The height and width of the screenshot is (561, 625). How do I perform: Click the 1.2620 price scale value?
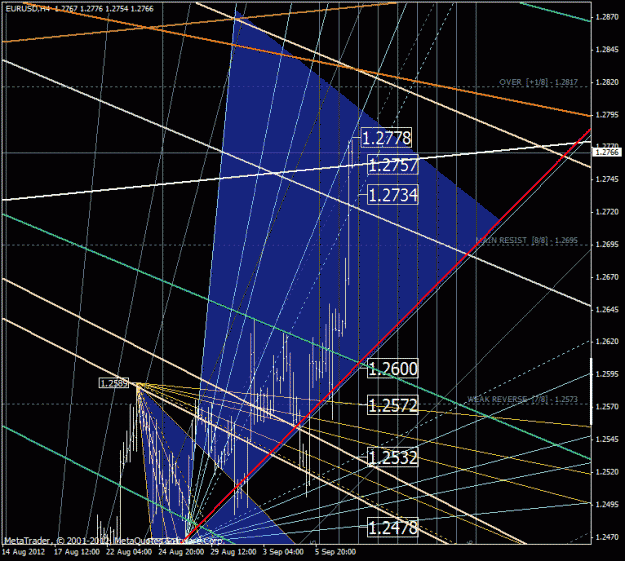[607, 342]
